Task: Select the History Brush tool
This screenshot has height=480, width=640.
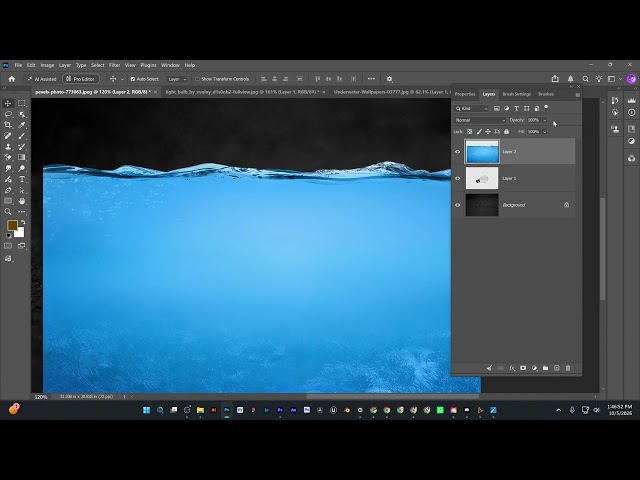Action: pos(22,147)
